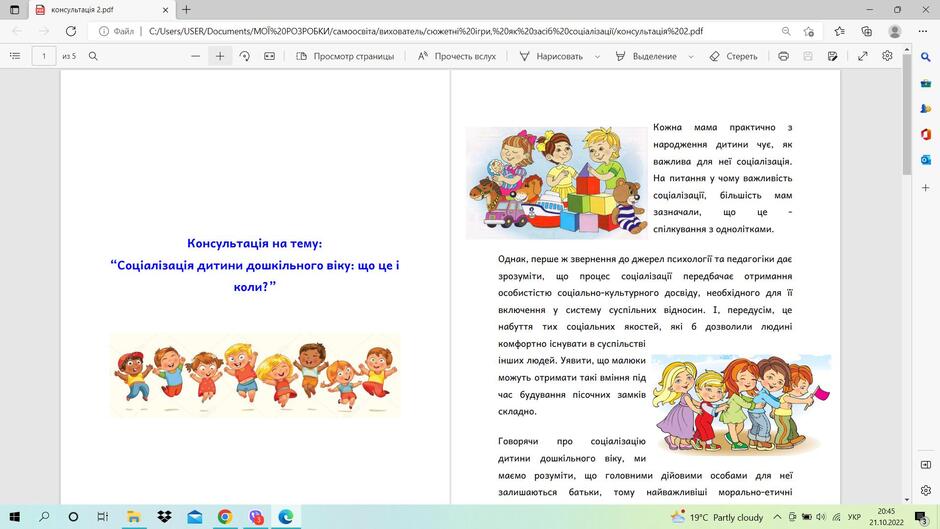Viewport: 940px width, 529px height.
Task: Open Просмотр страницы page view menu
Action: click(x=345, y=56)
